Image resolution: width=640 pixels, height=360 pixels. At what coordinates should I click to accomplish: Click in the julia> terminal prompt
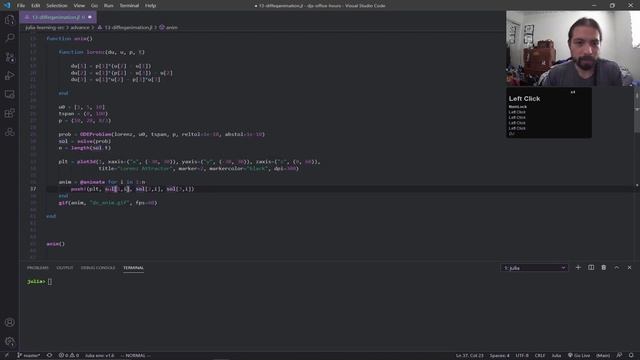[39, 282]
